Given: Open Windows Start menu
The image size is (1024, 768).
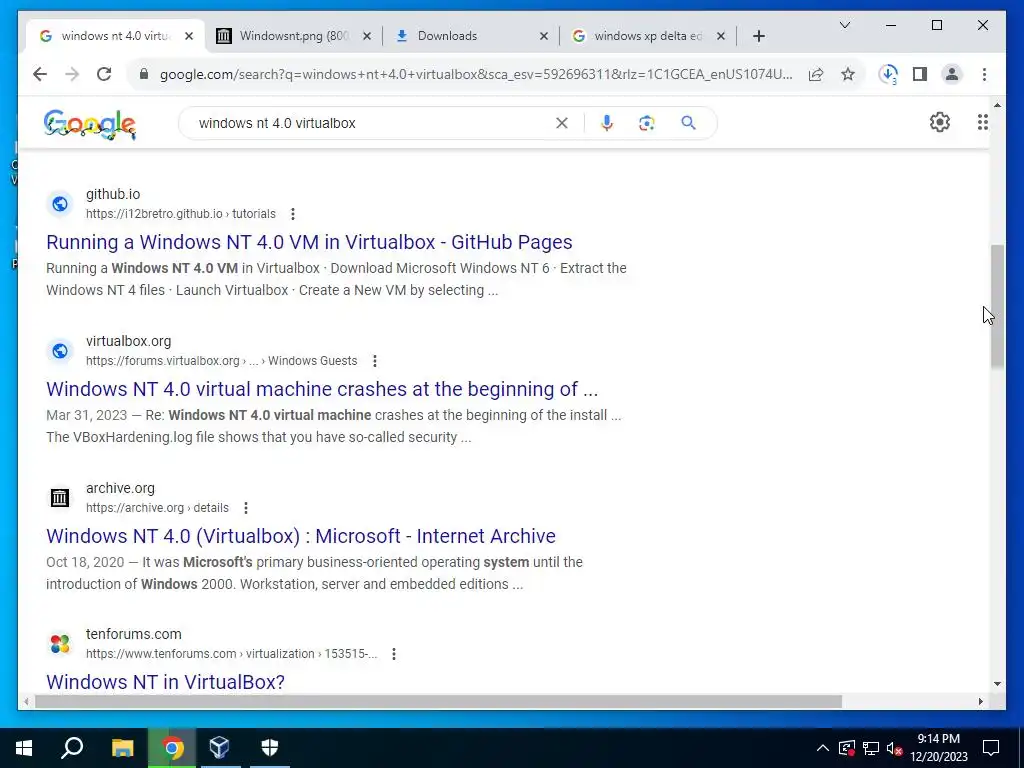Looking at the screenshot, I should tap(24, 748).
